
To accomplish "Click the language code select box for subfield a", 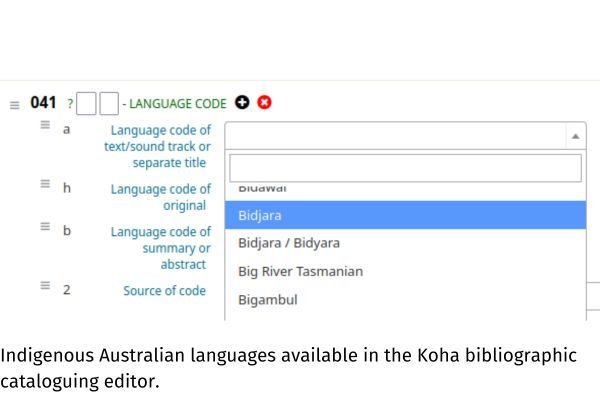I will click(x=405, y=136).
